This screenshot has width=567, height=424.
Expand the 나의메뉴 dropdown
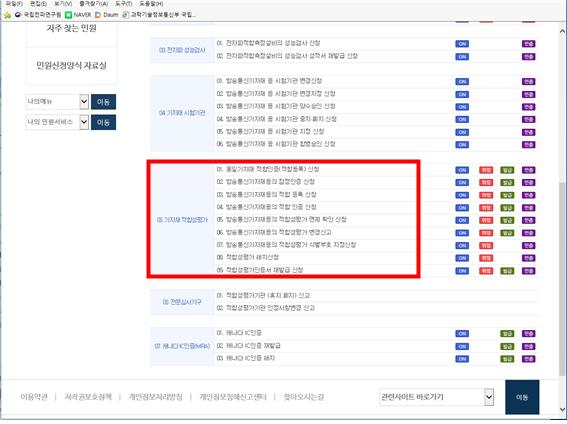point(84,102)
